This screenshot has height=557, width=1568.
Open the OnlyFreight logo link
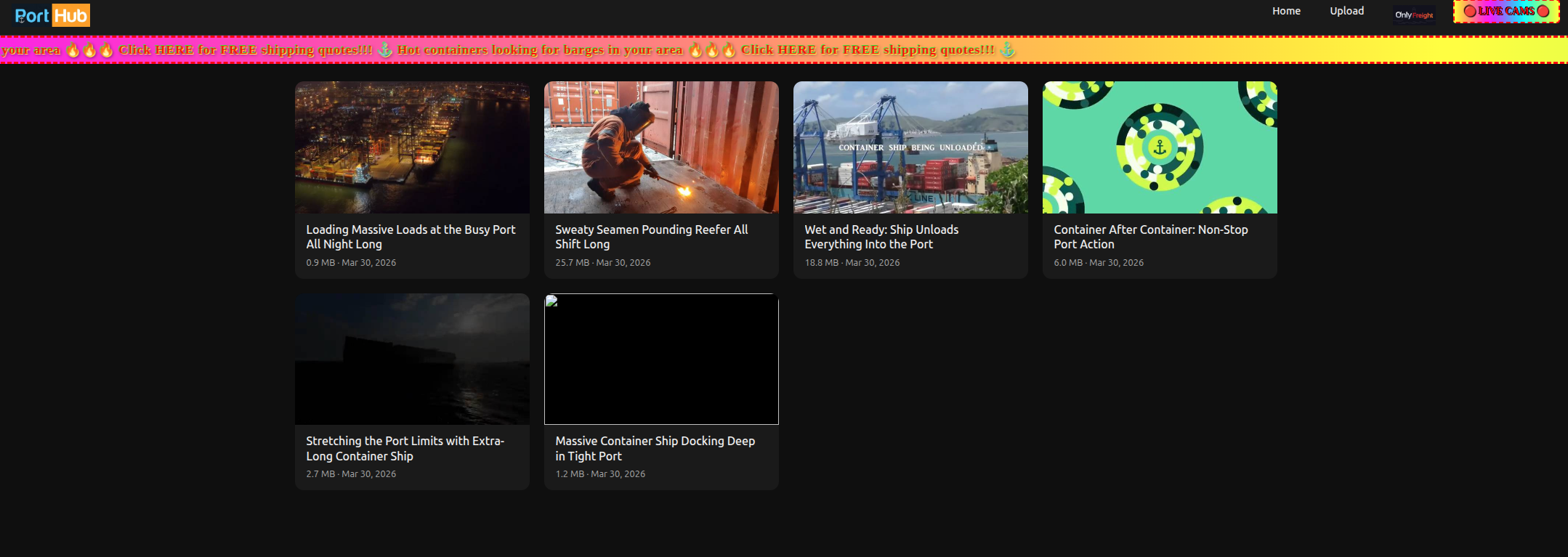click(1413, 15)
